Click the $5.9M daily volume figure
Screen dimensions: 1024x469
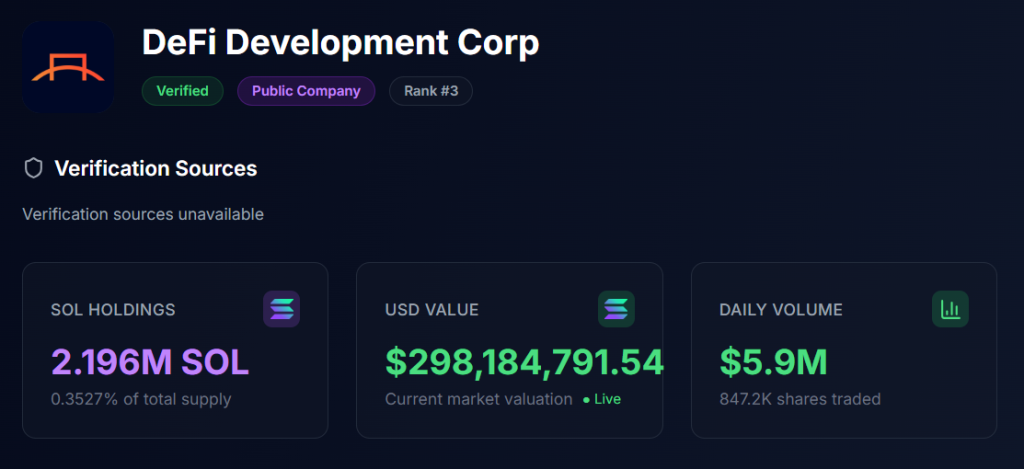pyautogui.click(x=773, y=363)
